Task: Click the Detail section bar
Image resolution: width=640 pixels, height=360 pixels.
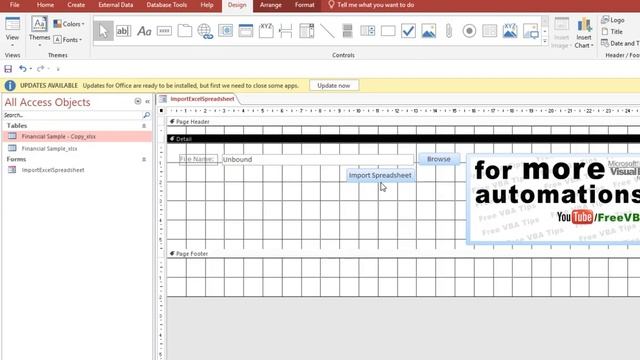Action: click(x=403, y=139)
